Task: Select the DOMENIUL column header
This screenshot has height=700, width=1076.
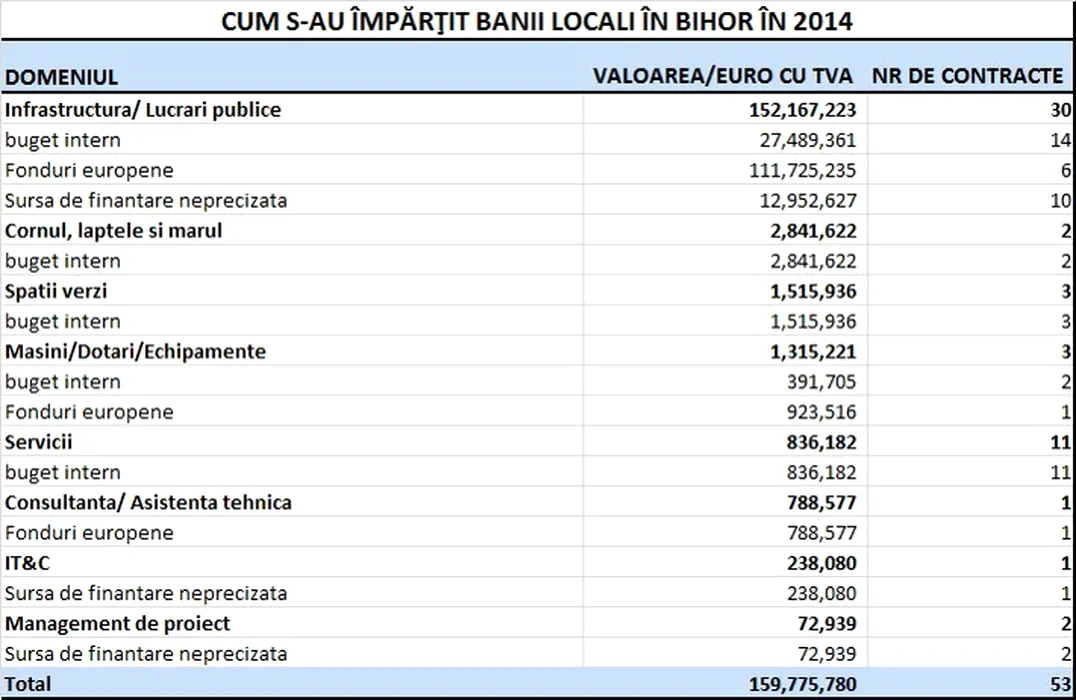Action: [x=61, y=77]
